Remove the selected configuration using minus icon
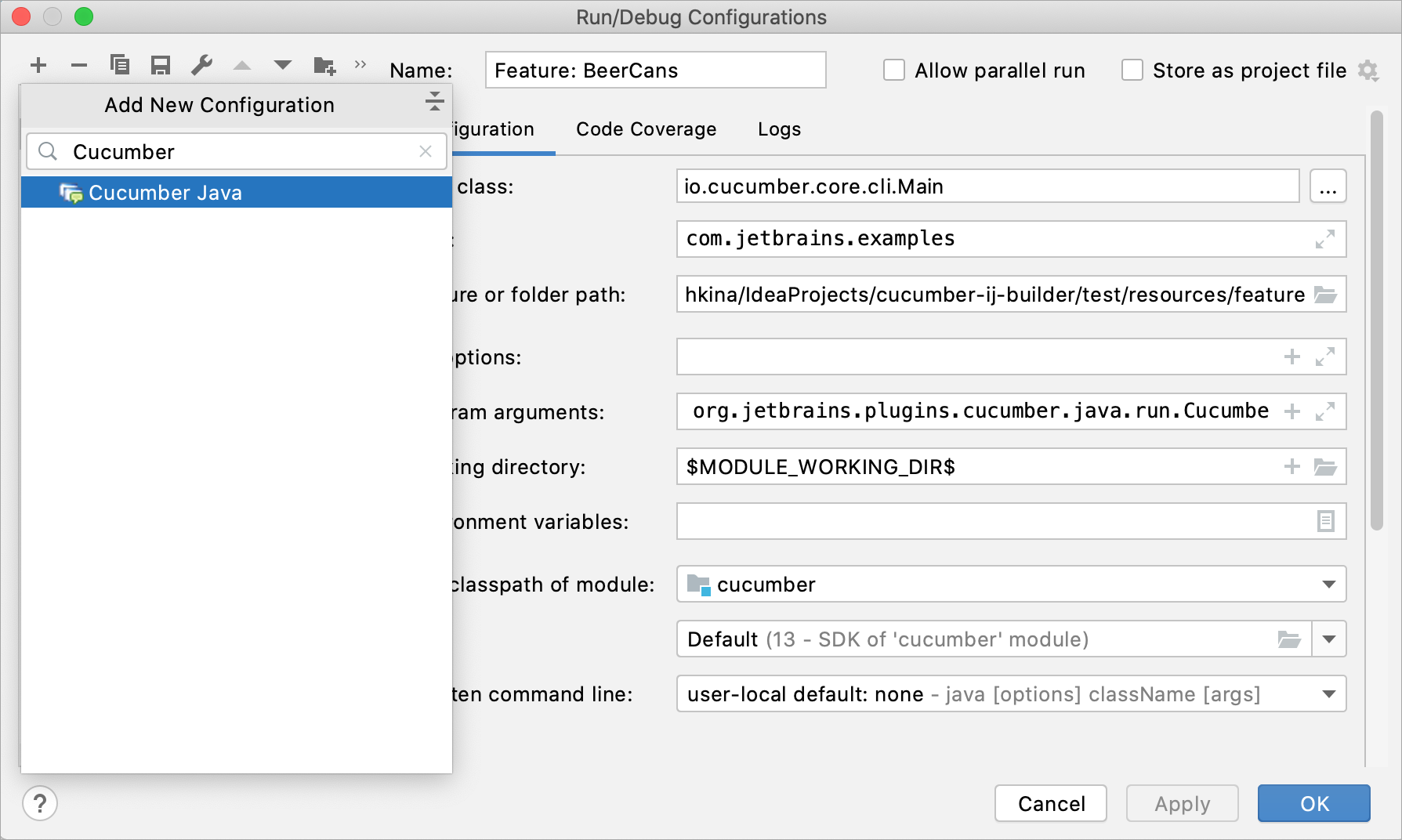 click(x=78, y=65)
